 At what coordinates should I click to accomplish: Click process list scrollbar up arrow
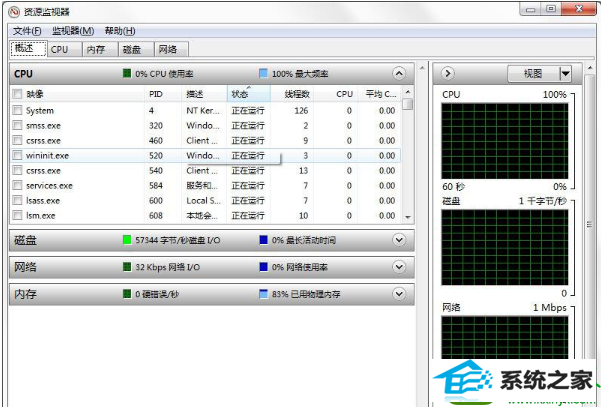408,92
